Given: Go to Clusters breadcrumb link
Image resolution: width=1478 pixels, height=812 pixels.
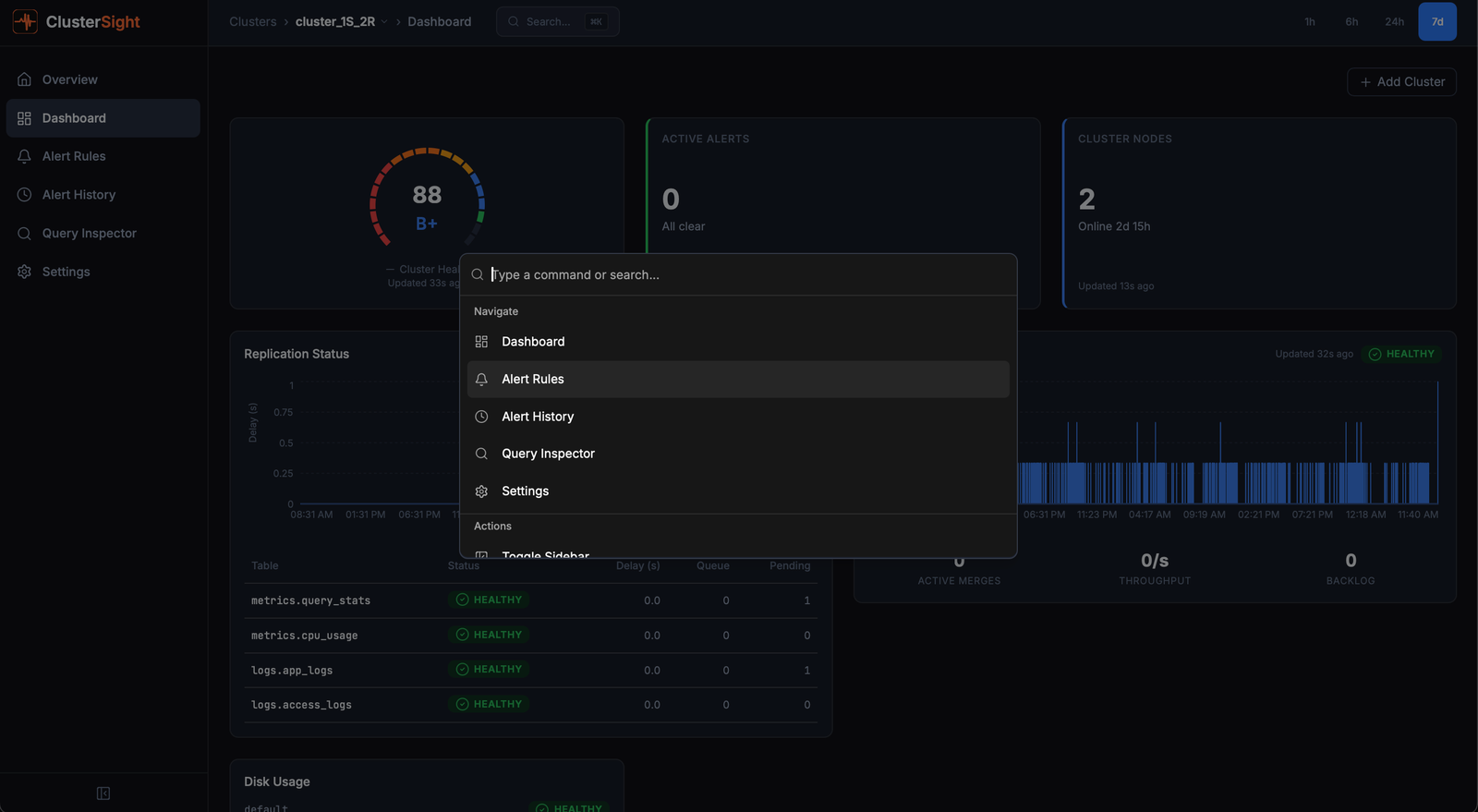Looking at the screenshot, I should coord(252,22).
